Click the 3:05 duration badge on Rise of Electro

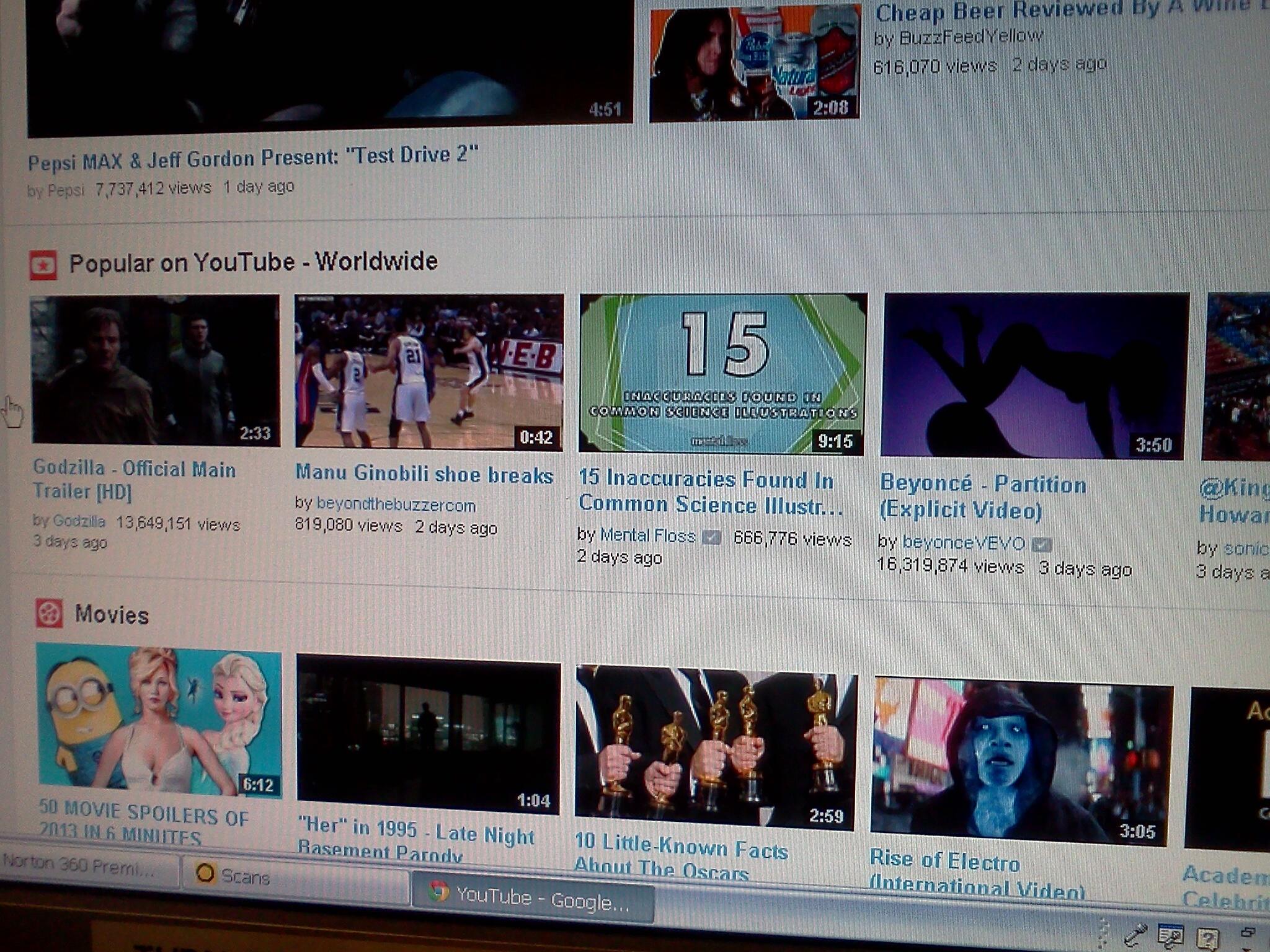click(1137, 831)
